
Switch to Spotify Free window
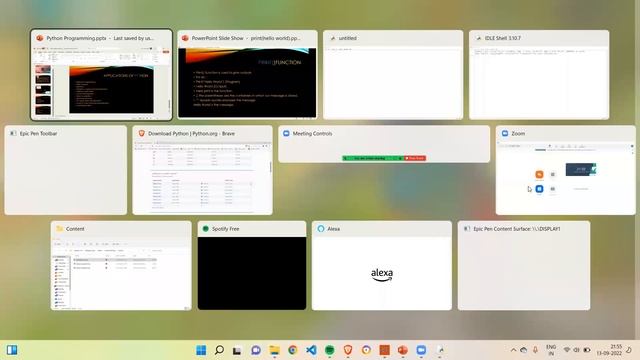point(252,266)
